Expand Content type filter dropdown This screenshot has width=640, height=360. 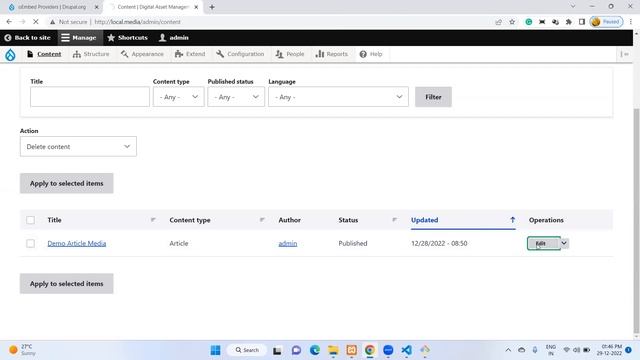pyautogui.click(x=178, y=97)
